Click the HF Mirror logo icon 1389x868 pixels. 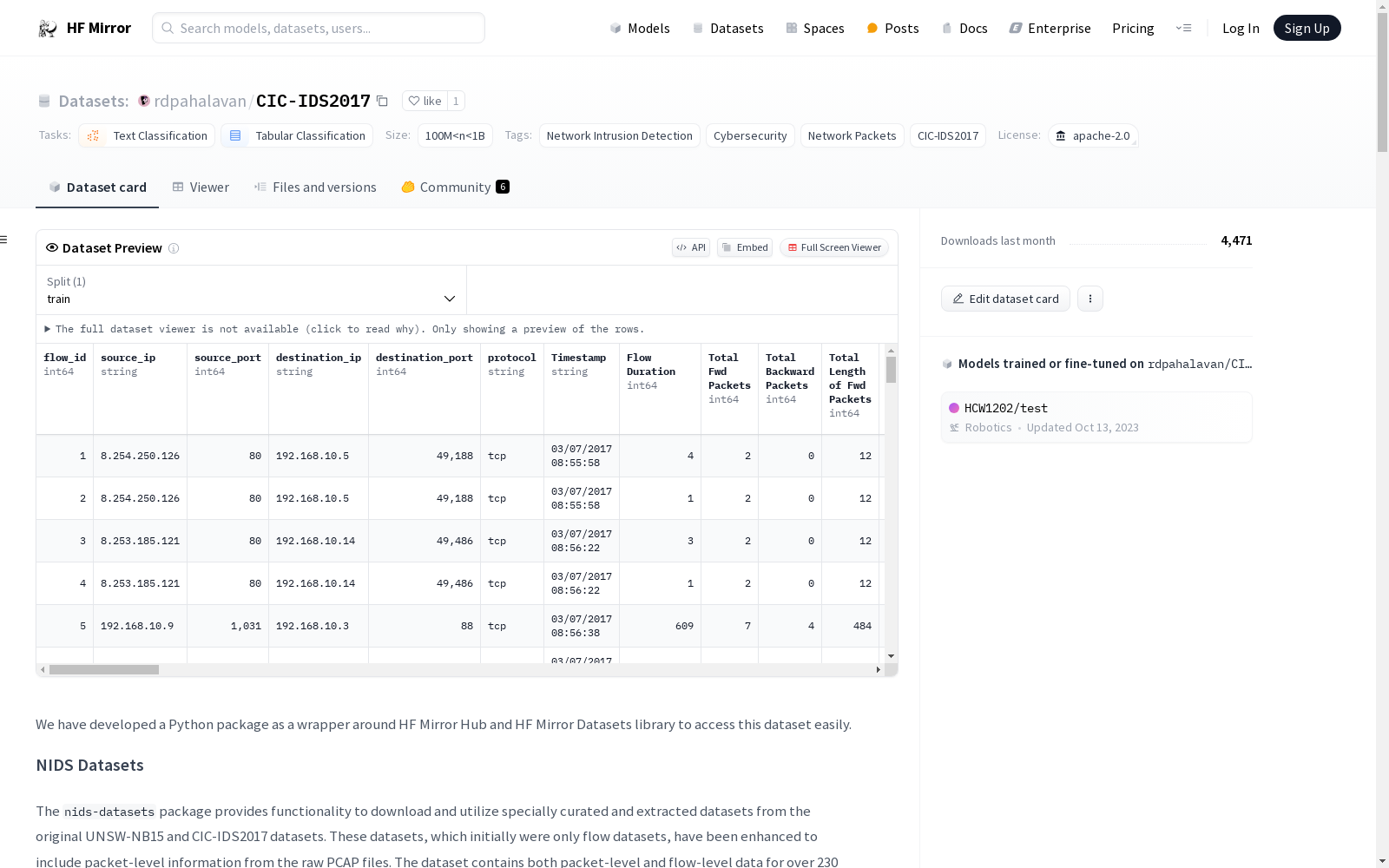tap(48, 29)
